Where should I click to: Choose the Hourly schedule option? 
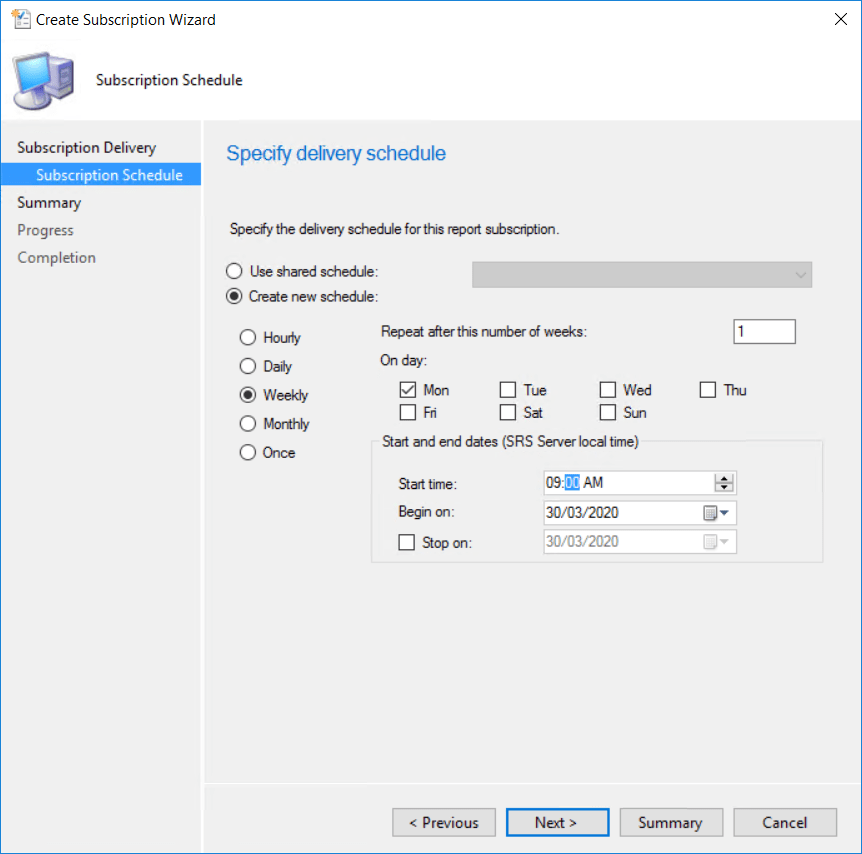coord(248,338)
